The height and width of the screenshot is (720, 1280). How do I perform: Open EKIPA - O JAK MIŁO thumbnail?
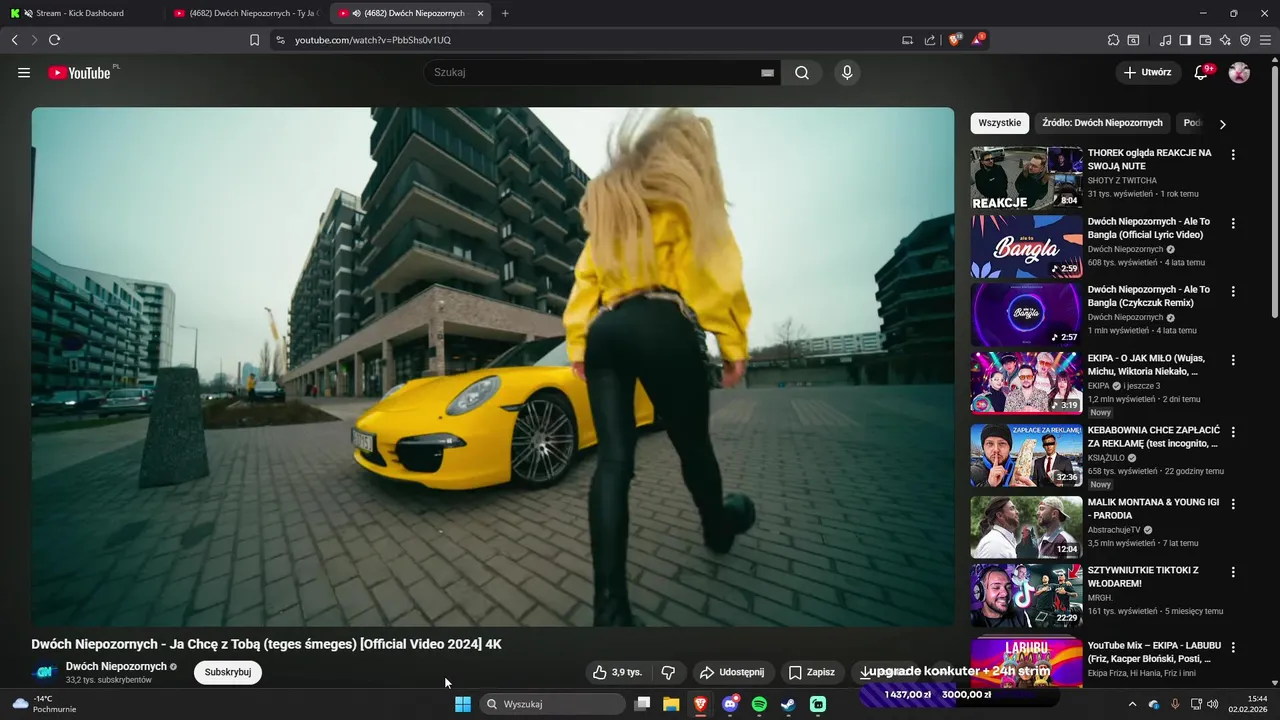[x=1026, y=383]
